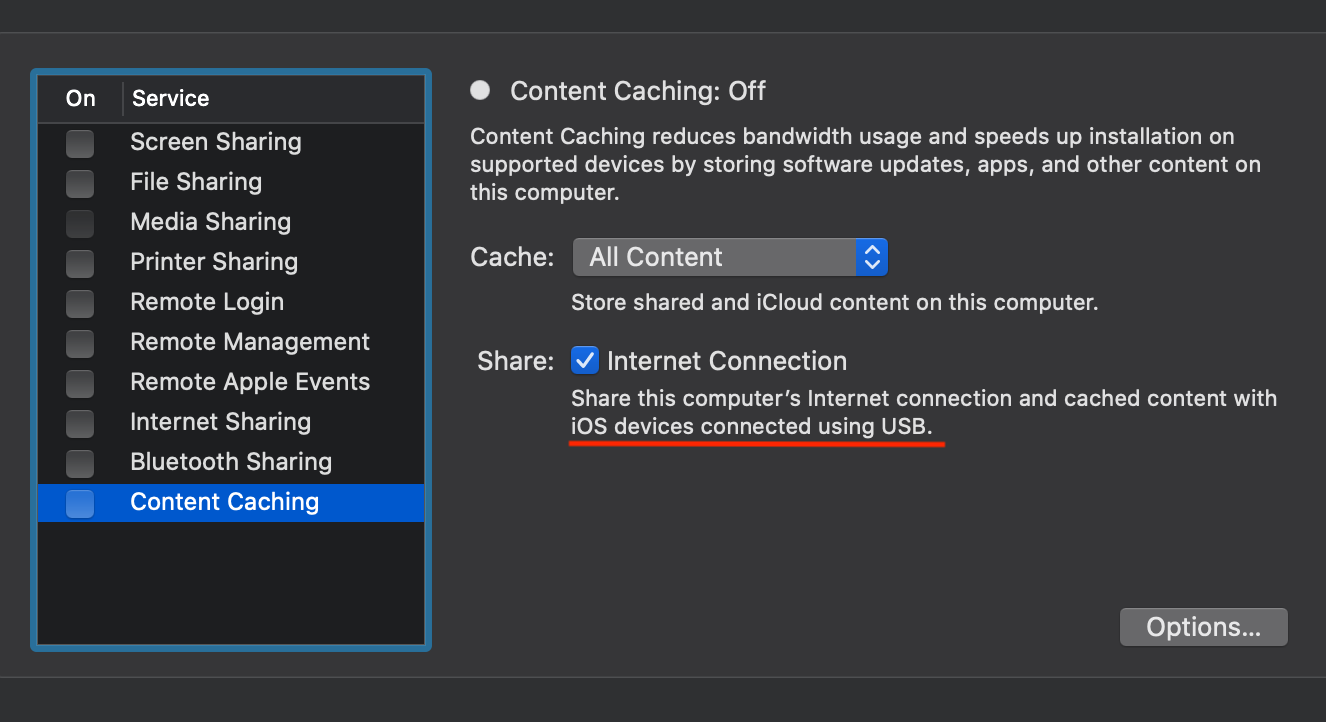The image size is (1326, 722).
Task: Select the File Sharing service row
Action: pyautogui.click(x=196, y=182)
